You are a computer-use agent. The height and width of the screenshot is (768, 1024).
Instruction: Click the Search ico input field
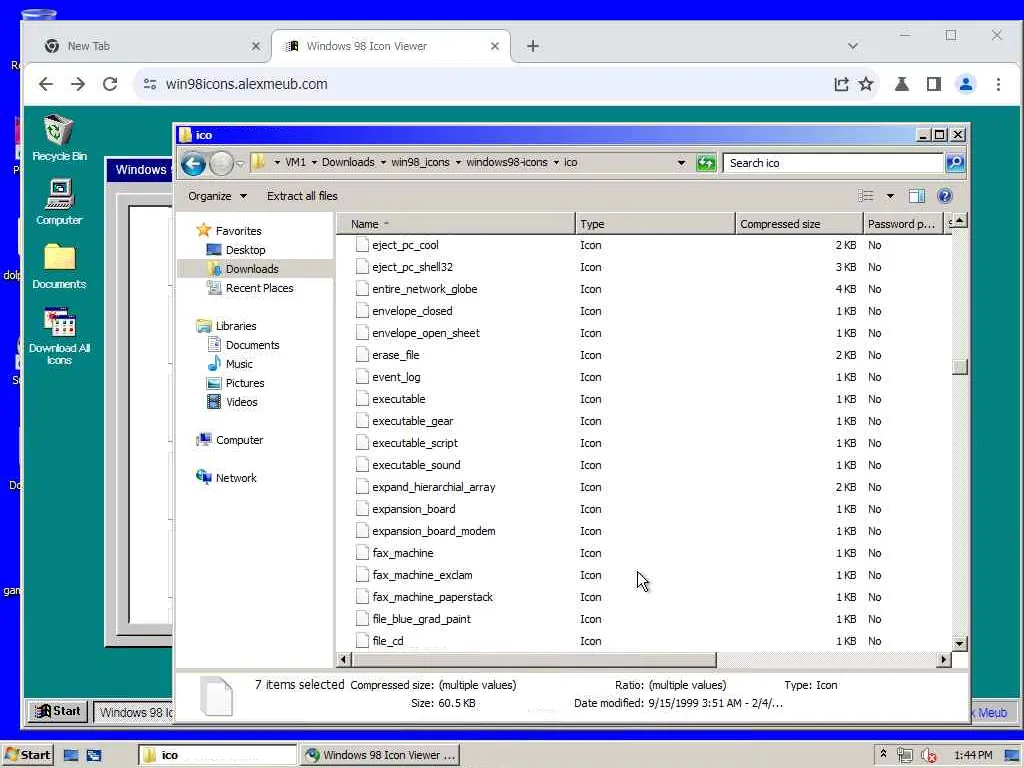pos(833,163)
